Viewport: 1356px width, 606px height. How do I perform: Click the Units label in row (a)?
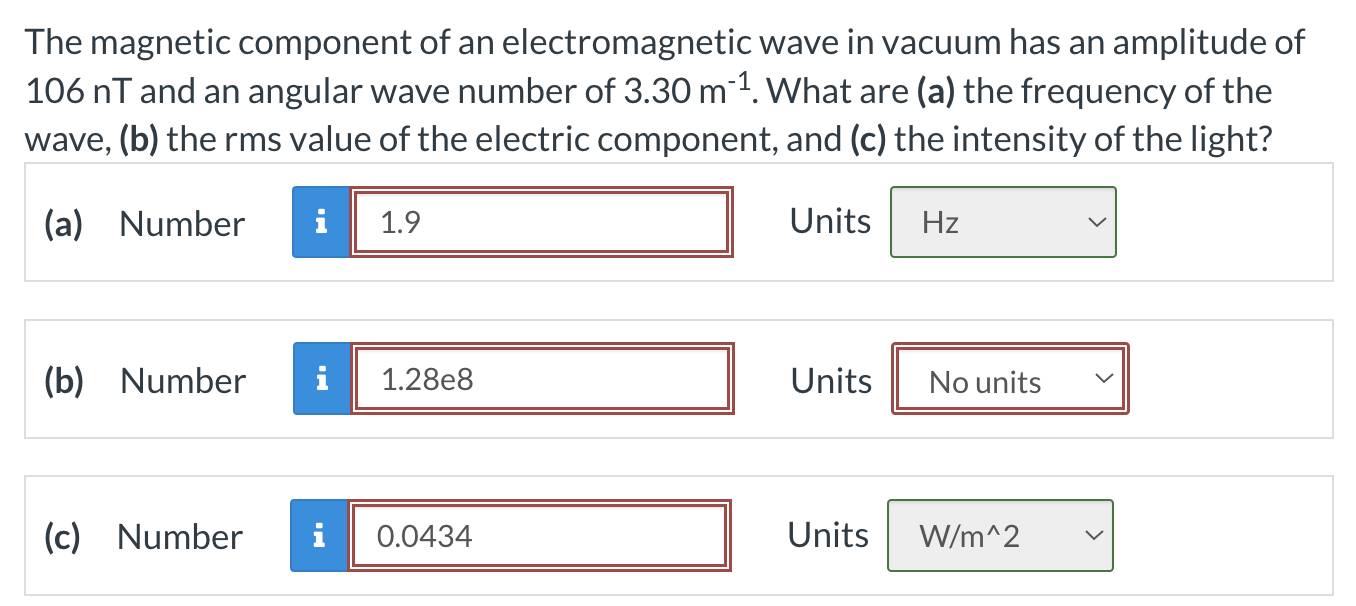(x=829, y=221)
